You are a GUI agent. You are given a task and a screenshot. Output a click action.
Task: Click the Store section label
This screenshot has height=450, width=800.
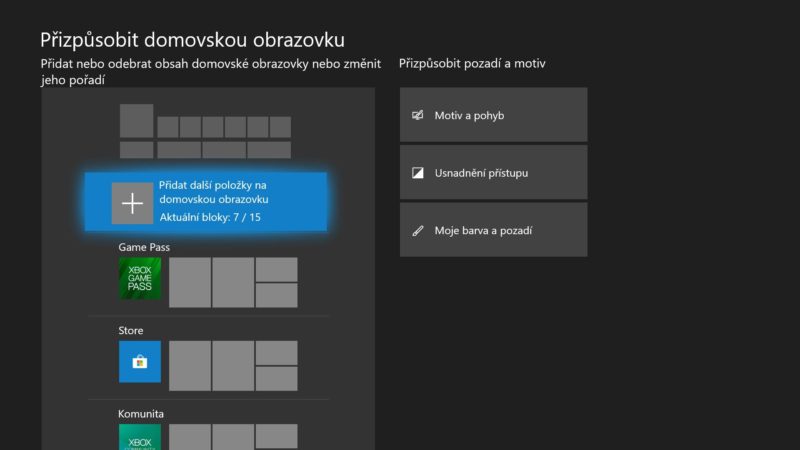pos(131,330)
